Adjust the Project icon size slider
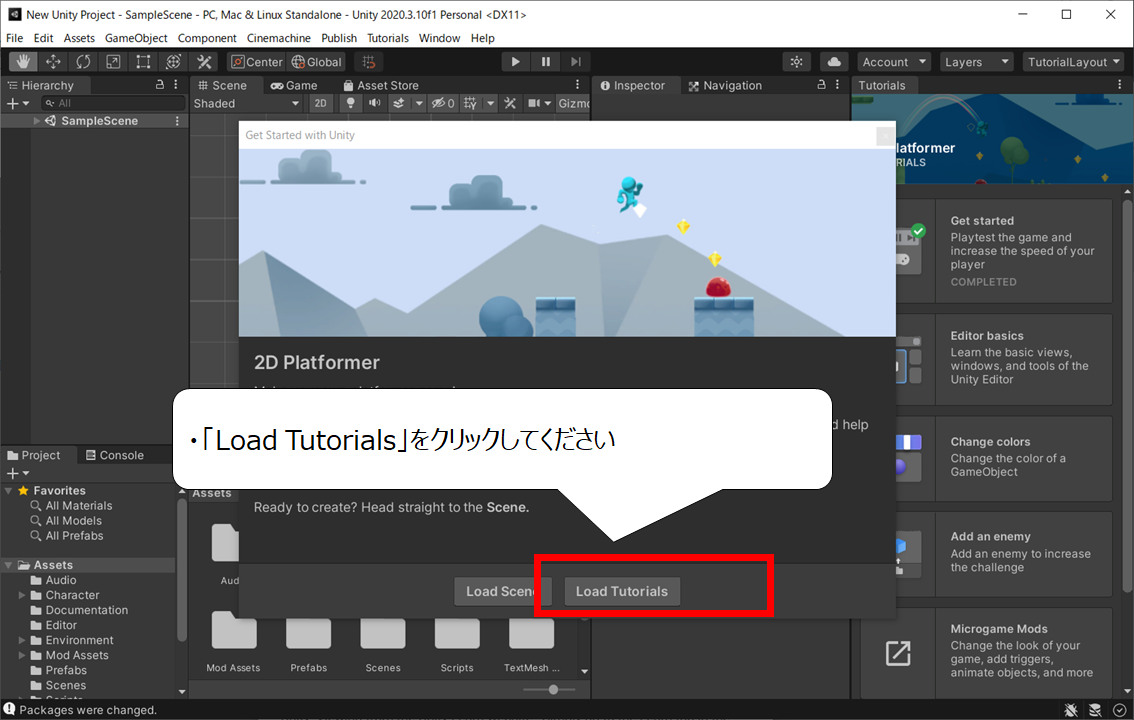Screen dimensions: 1134x720 tap(553, 690)
